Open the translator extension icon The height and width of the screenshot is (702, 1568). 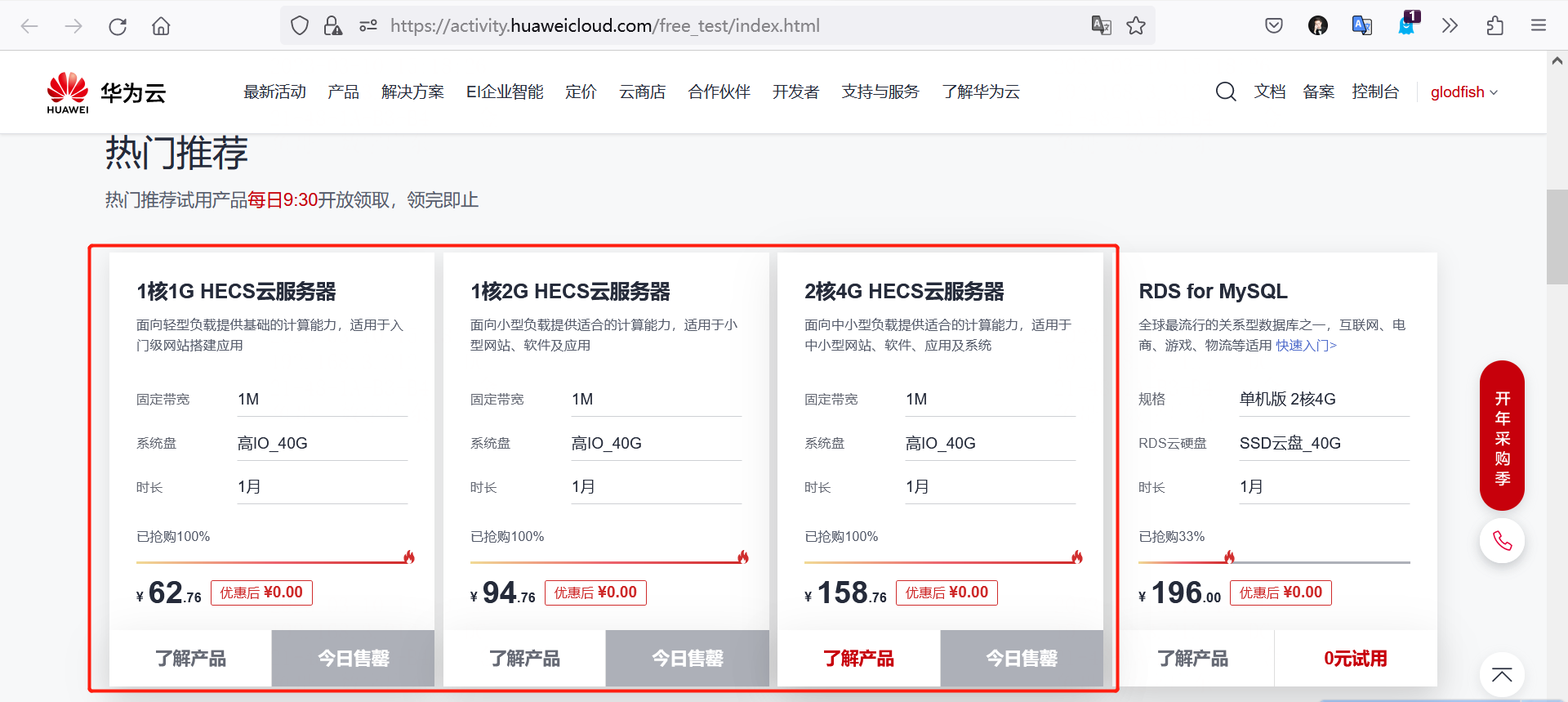click(1361, 26)
